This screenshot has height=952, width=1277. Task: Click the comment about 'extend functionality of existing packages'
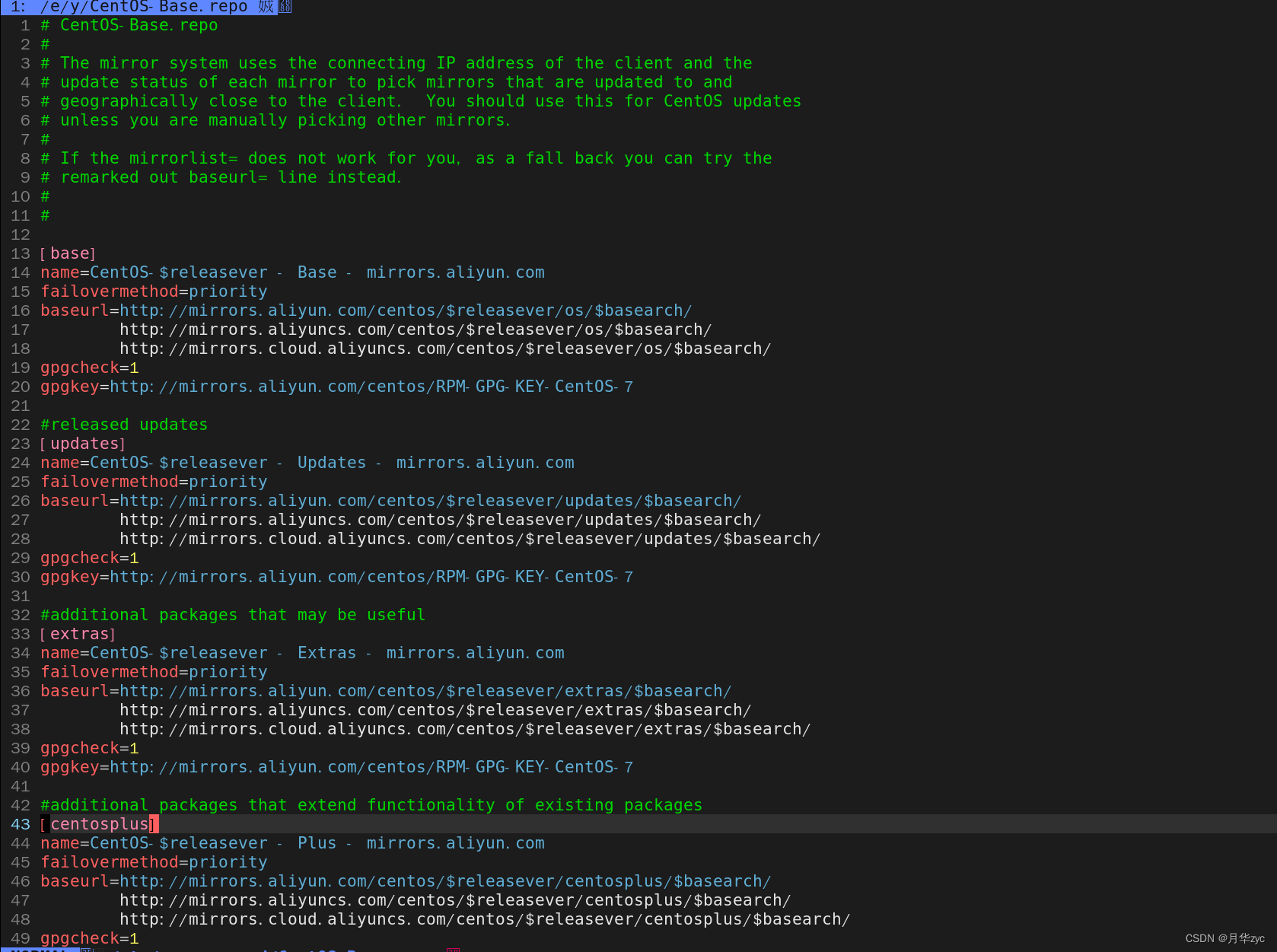[371, 805]
